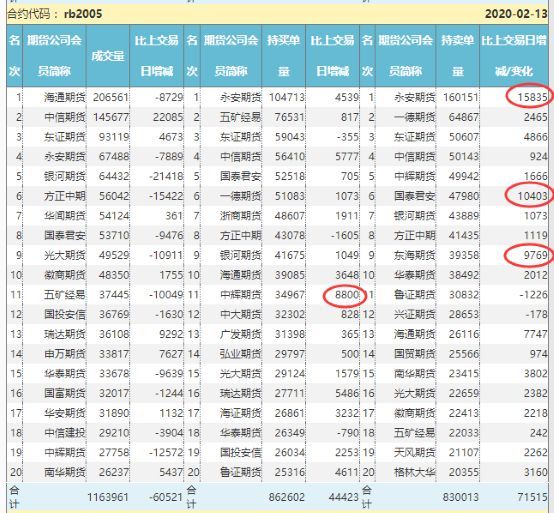
Task: Click short position change -1226
Action: coord(533,295)
